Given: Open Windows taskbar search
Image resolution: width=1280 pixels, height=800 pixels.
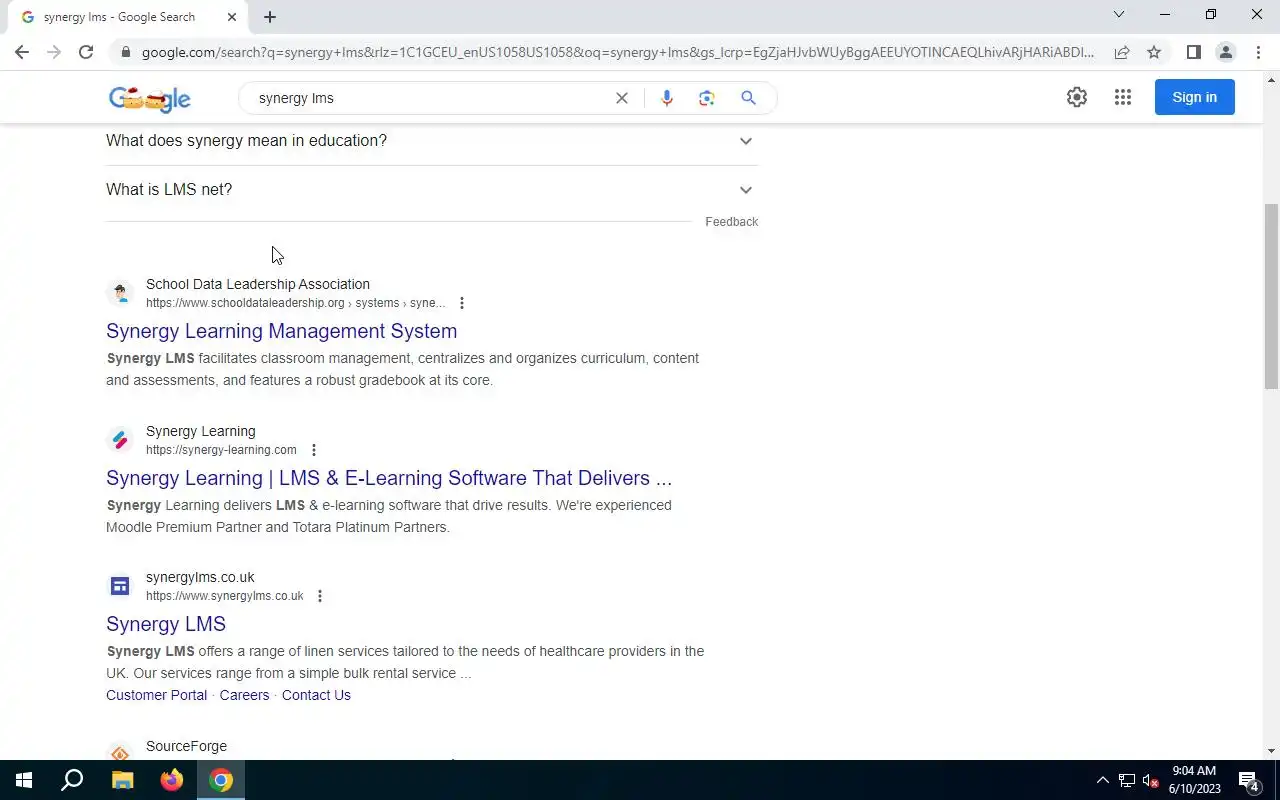Looking at the screenshot, I should 72,780.
